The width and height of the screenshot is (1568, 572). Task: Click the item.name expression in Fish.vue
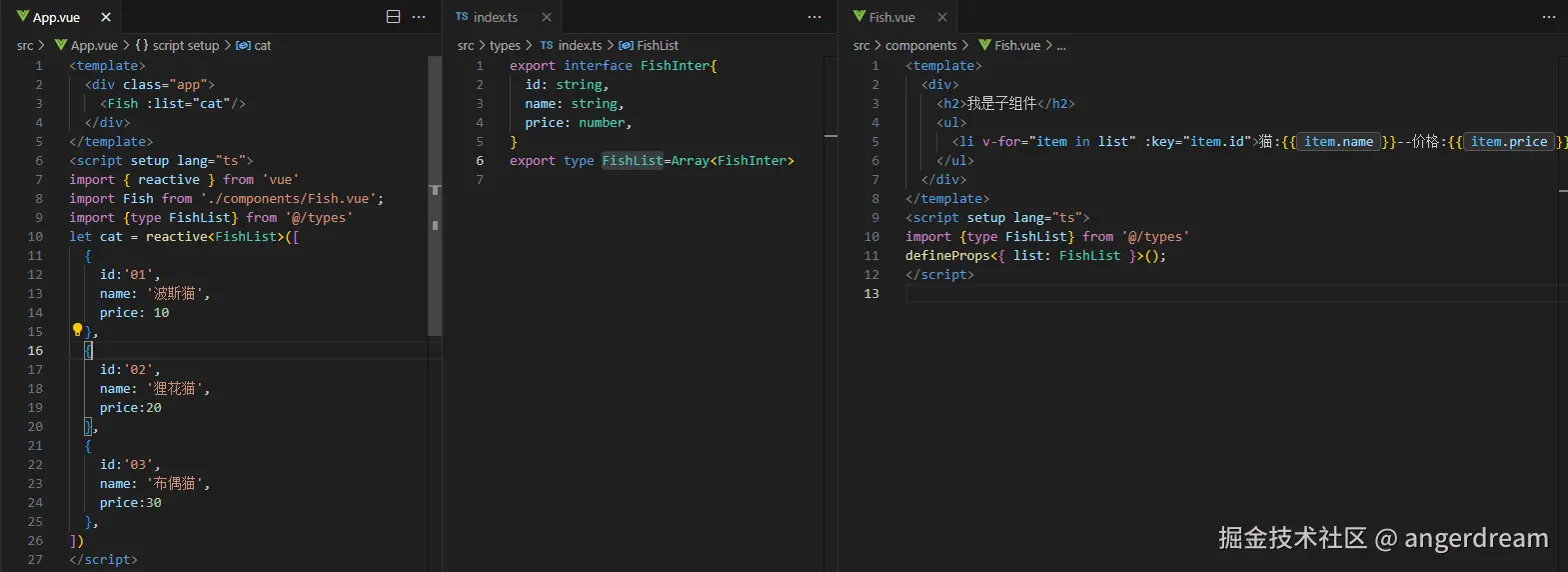tap(1338, 142)
